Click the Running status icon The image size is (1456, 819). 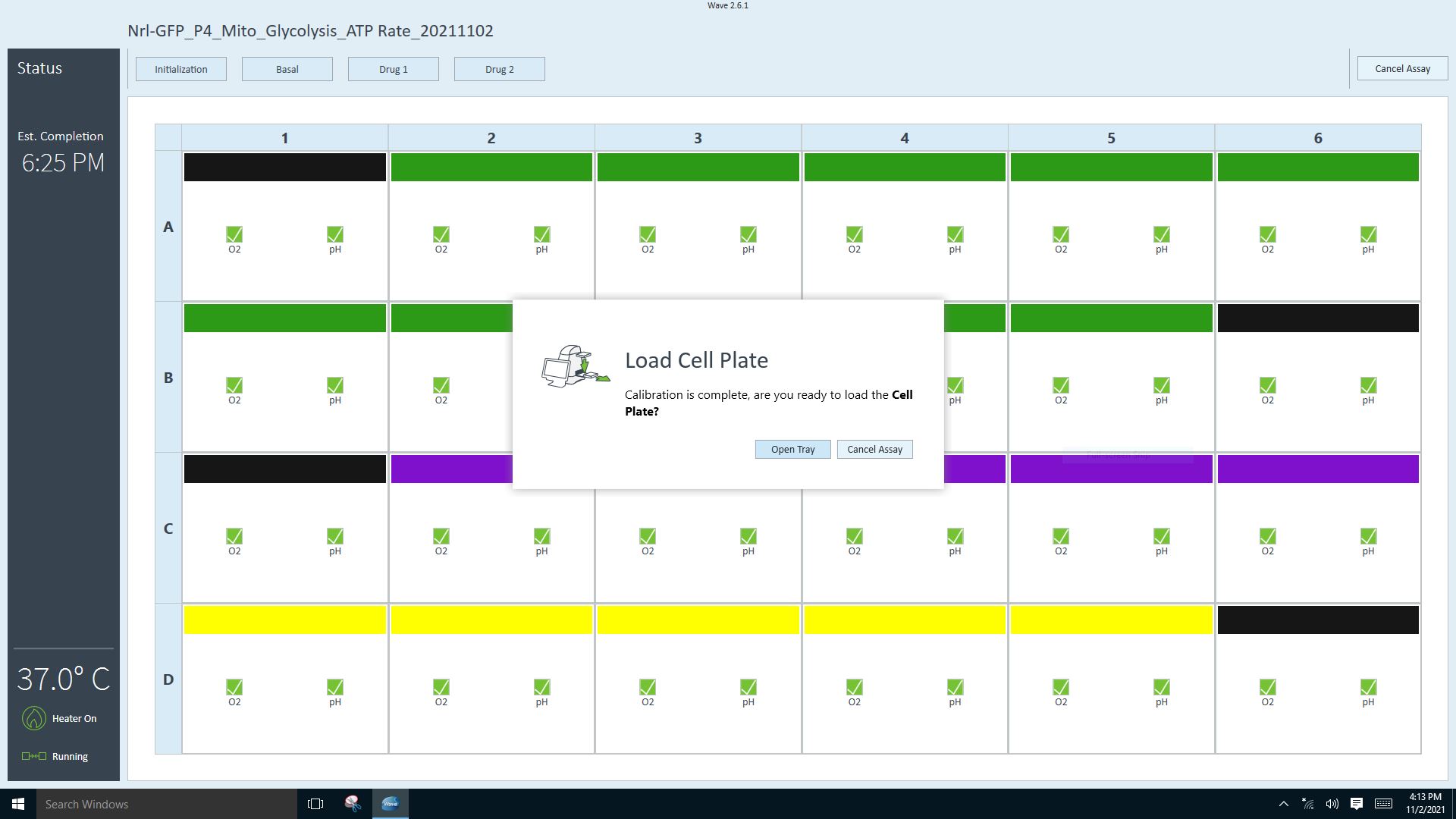click(x=34, y=756)
